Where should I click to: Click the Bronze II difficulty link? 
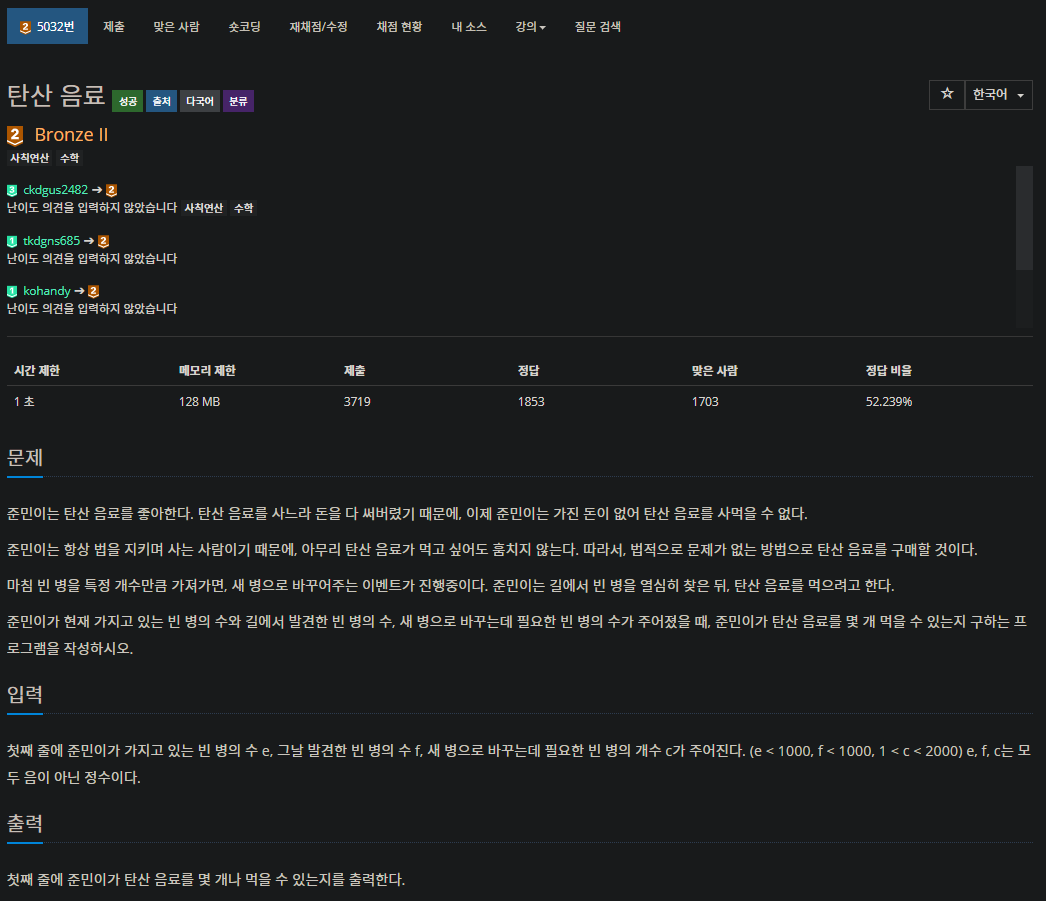(71, 135)
